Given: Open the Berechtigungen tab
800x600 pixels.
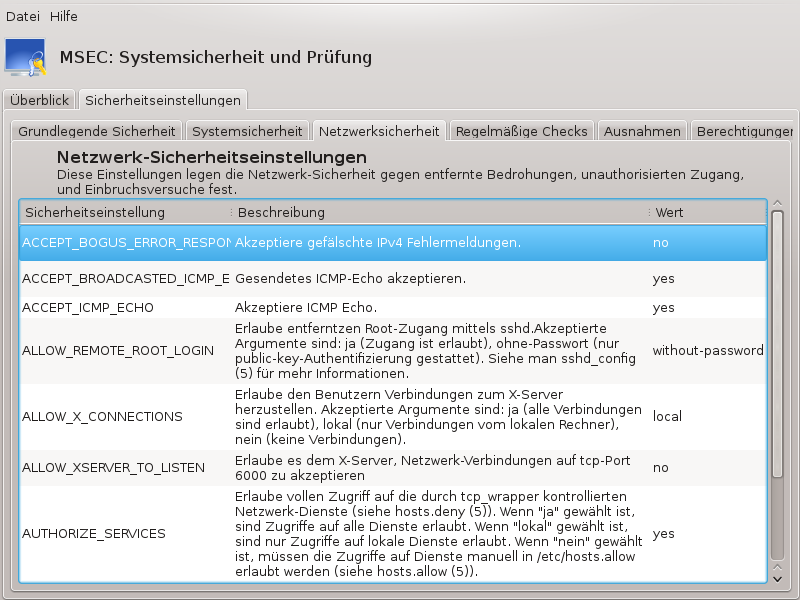Looking at the screenshot, I should 742,131.
